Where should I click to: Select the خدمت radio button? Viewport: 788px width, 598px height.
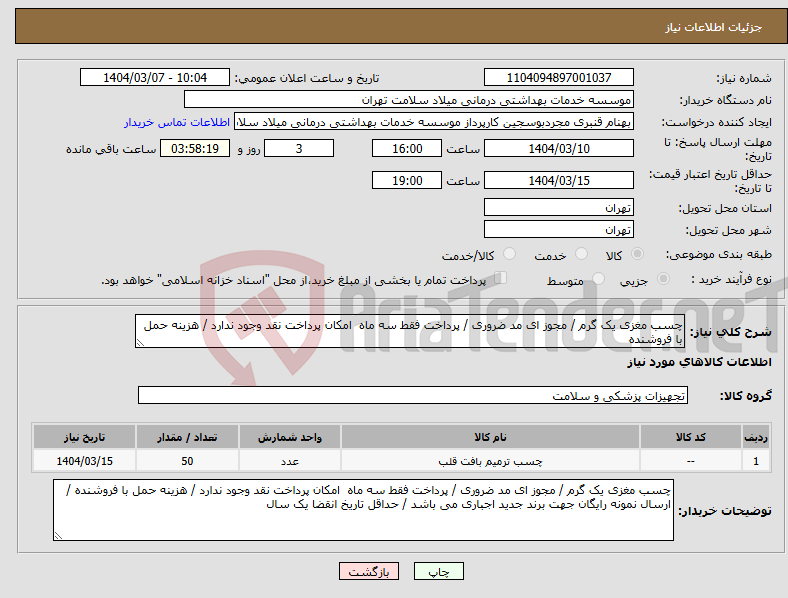[x=581, y=254]
